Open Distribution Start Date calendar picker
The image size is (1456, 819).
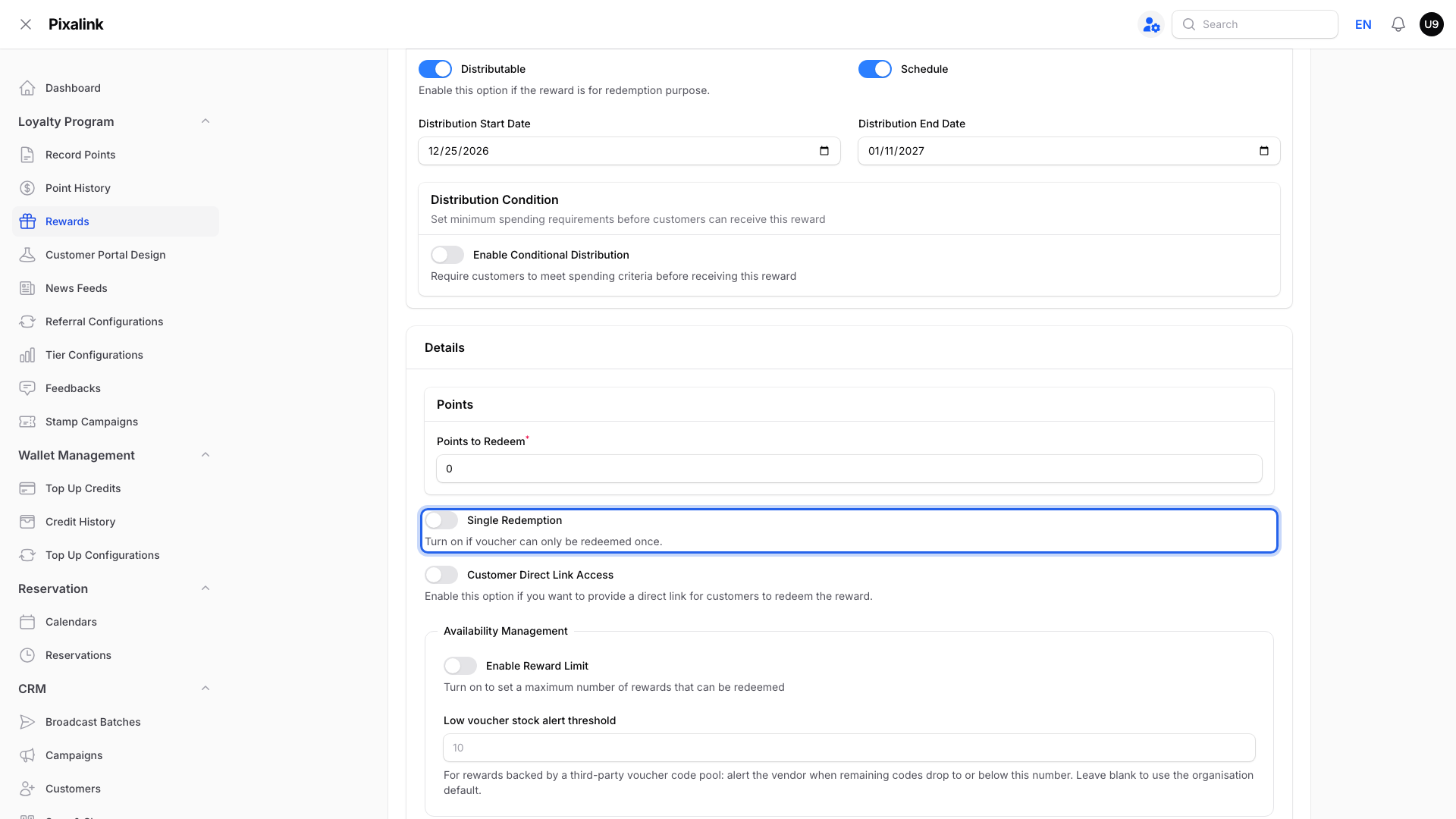(824, 151)
